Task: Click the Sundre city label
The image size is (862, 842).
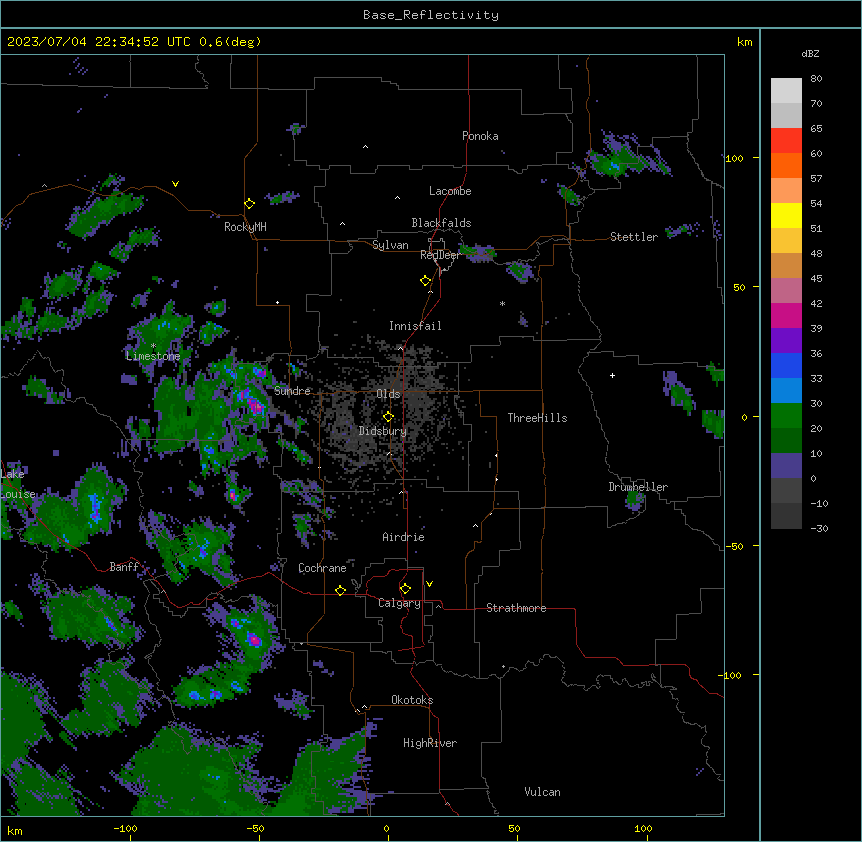Action: (x=292, y=391)
